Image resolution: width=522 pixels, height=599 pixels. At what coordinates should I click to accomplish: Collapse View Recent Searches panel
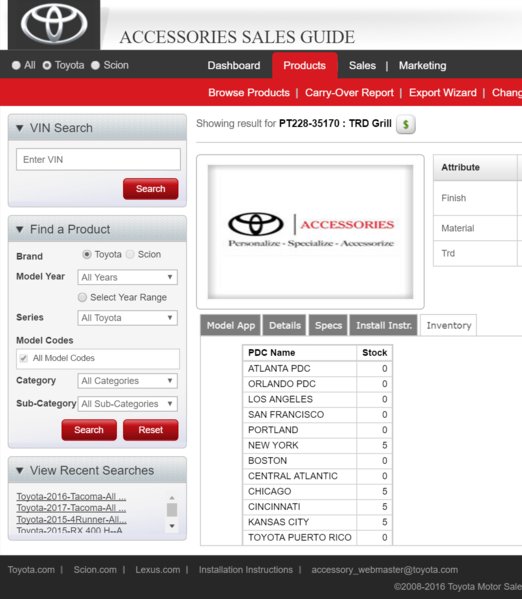(19, 470)
